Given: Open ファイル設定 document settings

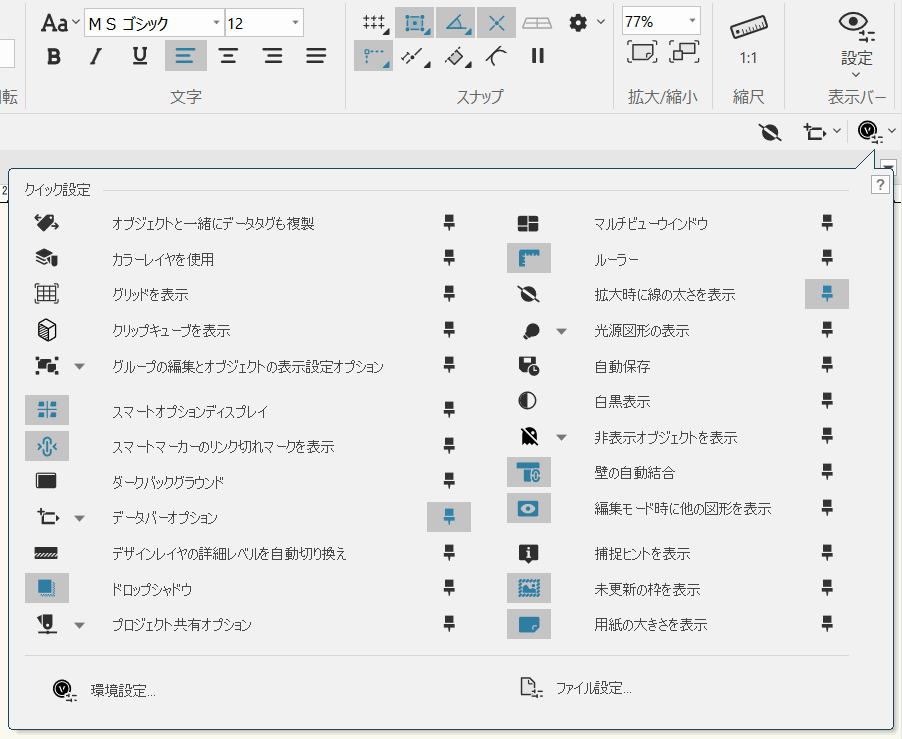Looking at the screenshot, I should [576, 687].
